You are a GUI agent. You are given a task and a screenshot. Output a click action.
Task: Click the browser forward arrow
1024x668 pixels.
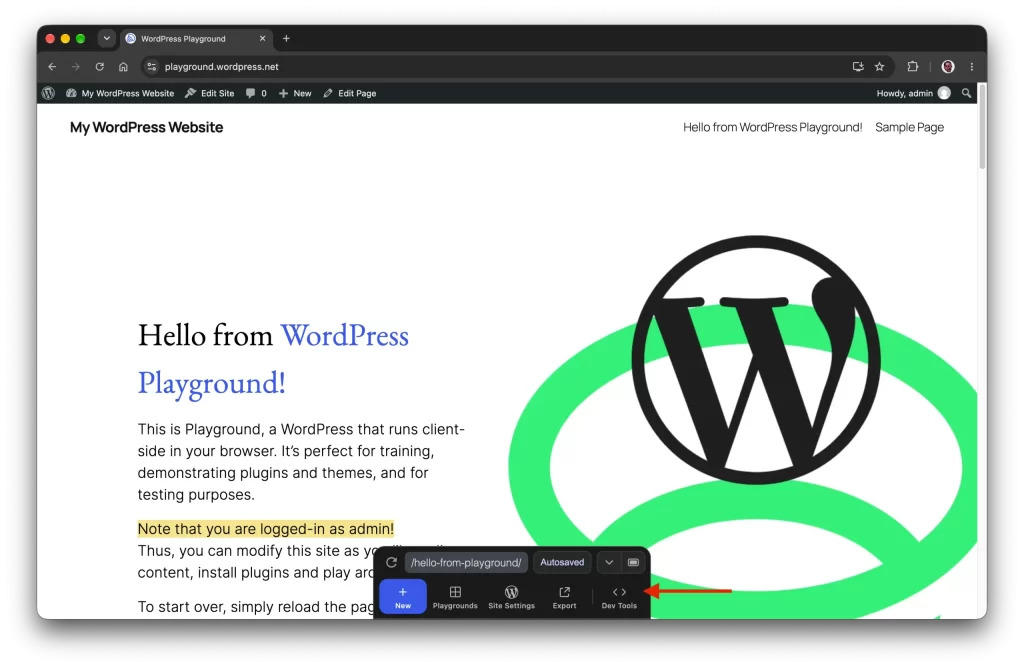click(76, 67)
